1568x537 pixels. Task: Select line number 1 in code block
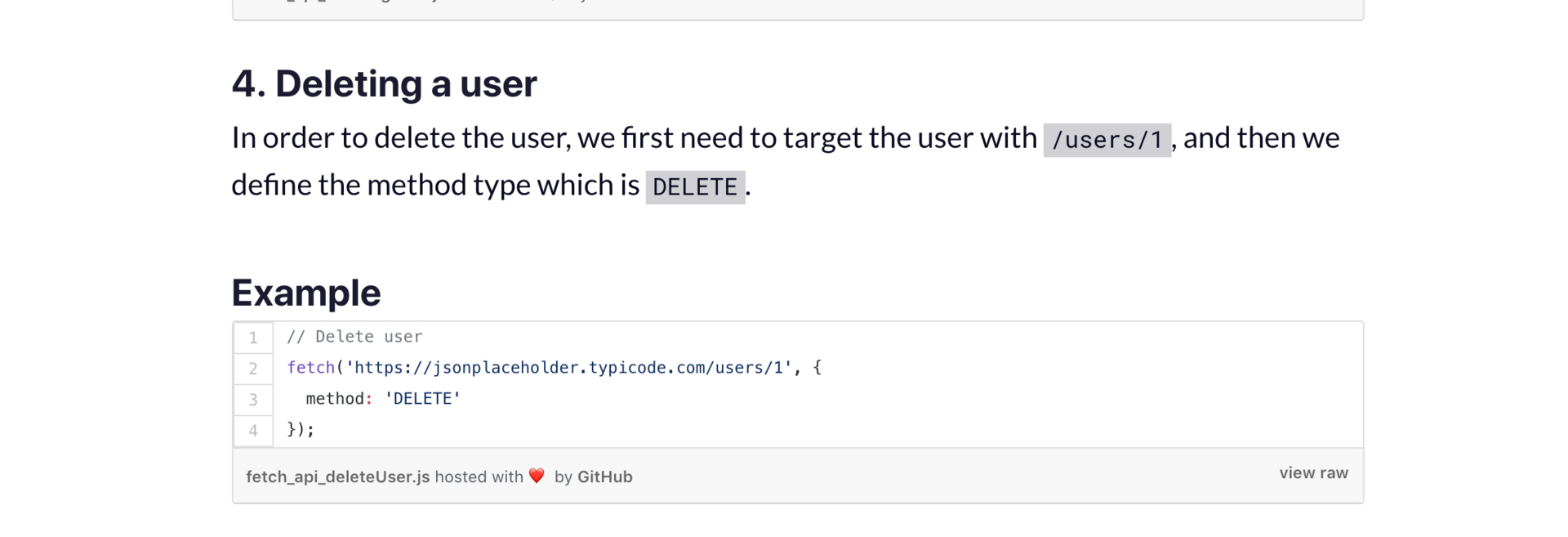(x=253, y=338)
